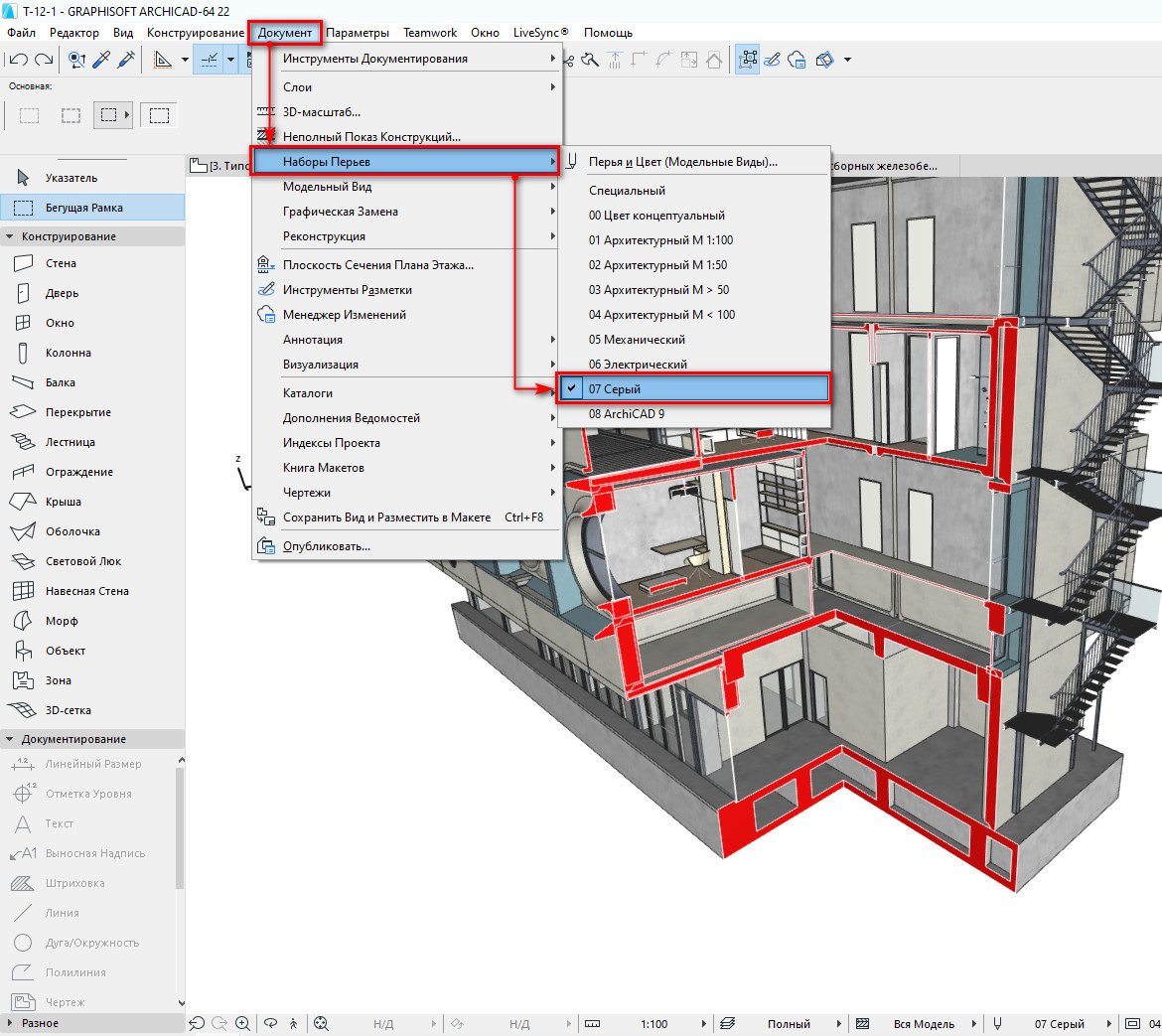
Task: Open the Параметры menu
Action: 358,33
